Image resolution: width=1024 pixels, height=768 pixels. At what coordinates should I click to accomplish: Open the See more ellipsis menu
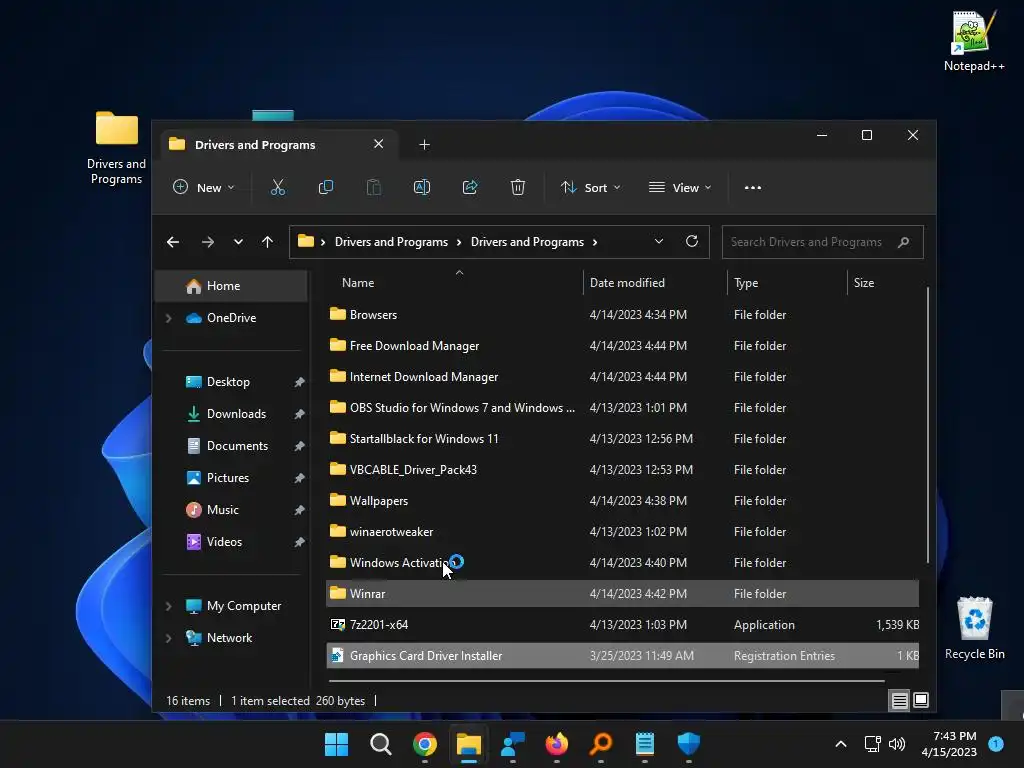753,187
